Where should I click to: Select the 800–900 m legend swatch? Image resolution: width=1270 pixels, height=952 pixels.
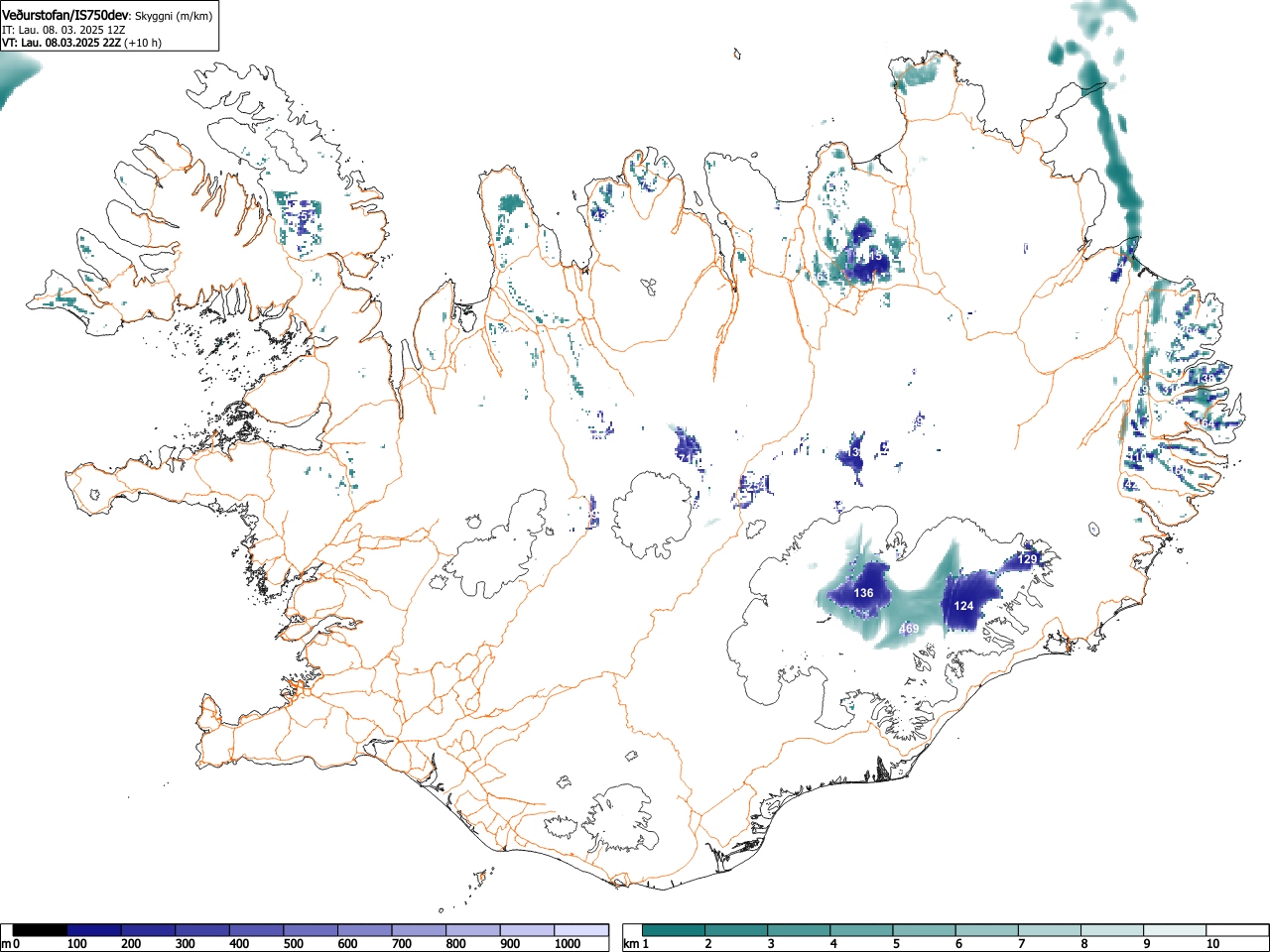coord(473,930)
